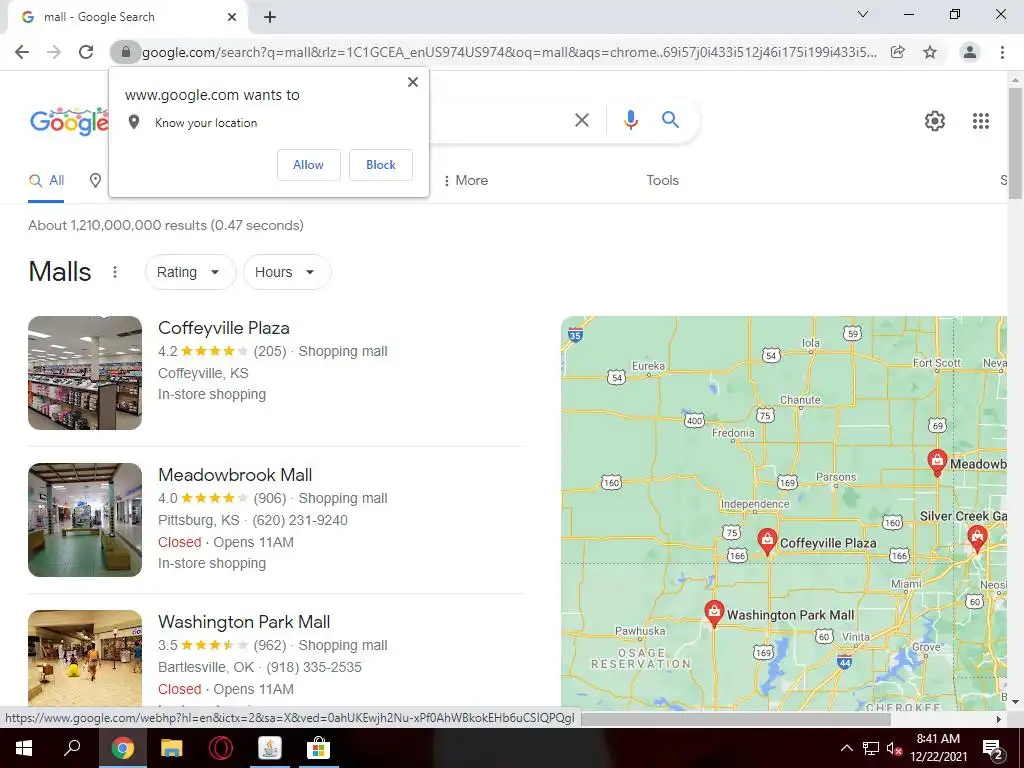This screenshot has width=1024, height=768.
Task: Click the browser forward arrow
Action: tap(54, 52)
